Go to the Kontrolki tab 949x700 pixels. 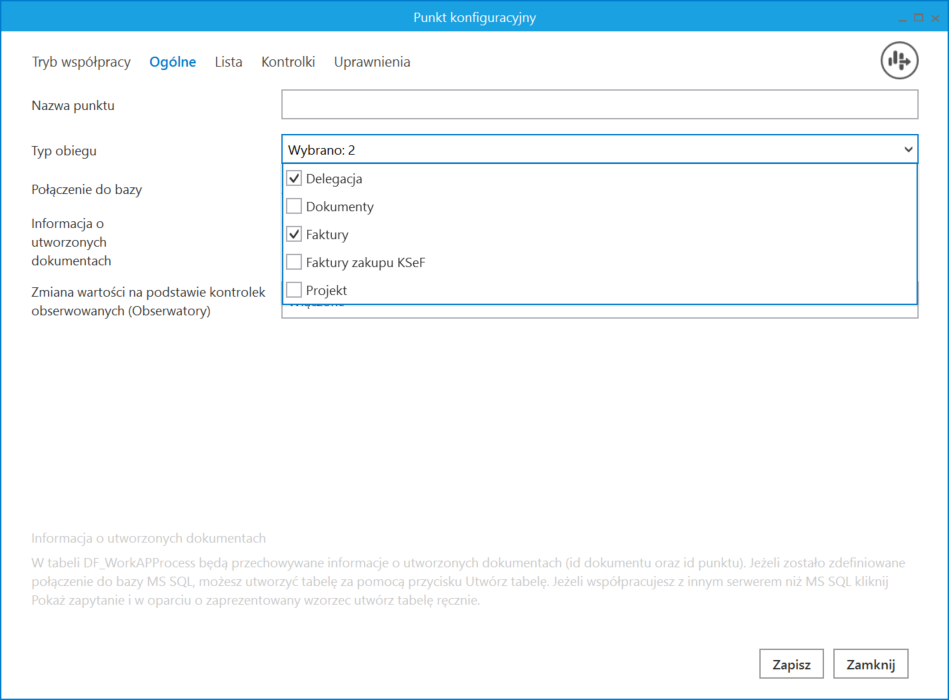[x=288, y=62]
